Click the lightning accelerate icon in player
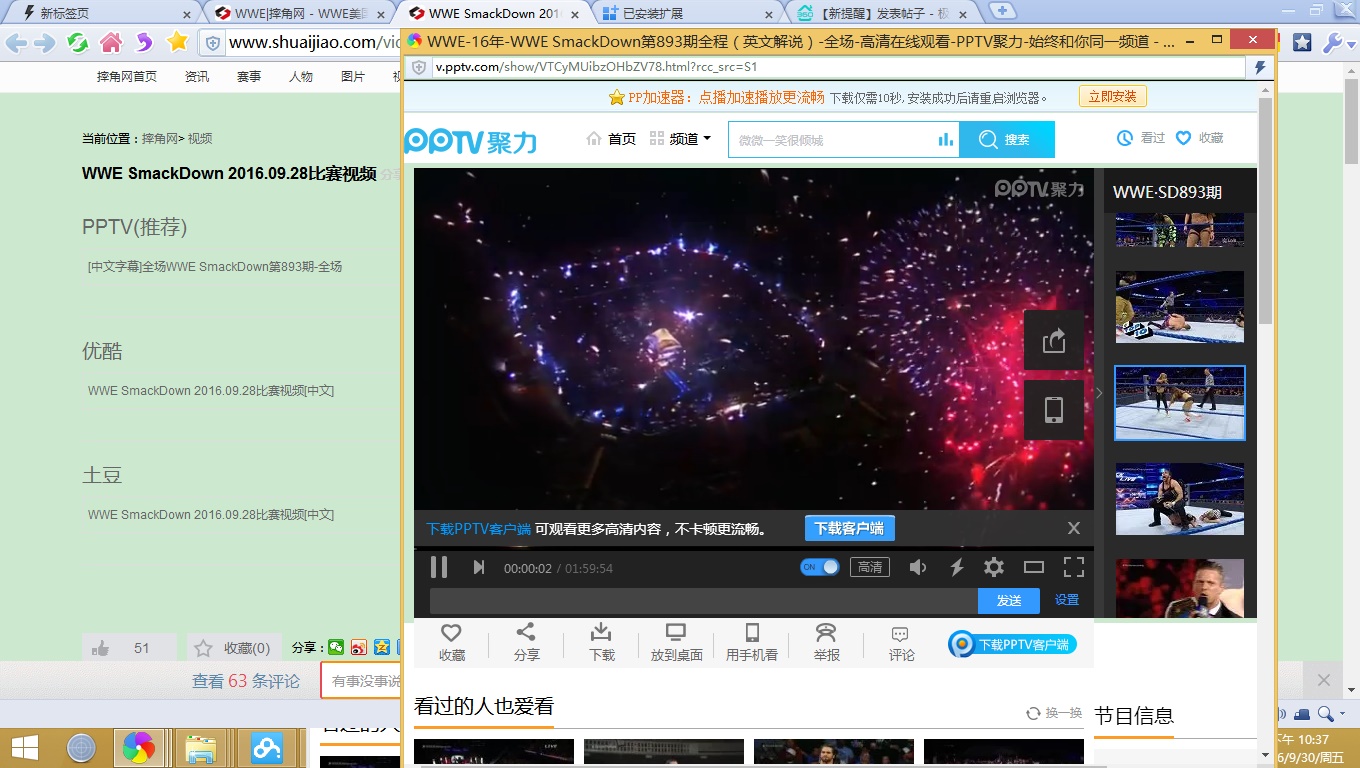Viewport: 1360px width, 768px height. [x=957, y=567]
